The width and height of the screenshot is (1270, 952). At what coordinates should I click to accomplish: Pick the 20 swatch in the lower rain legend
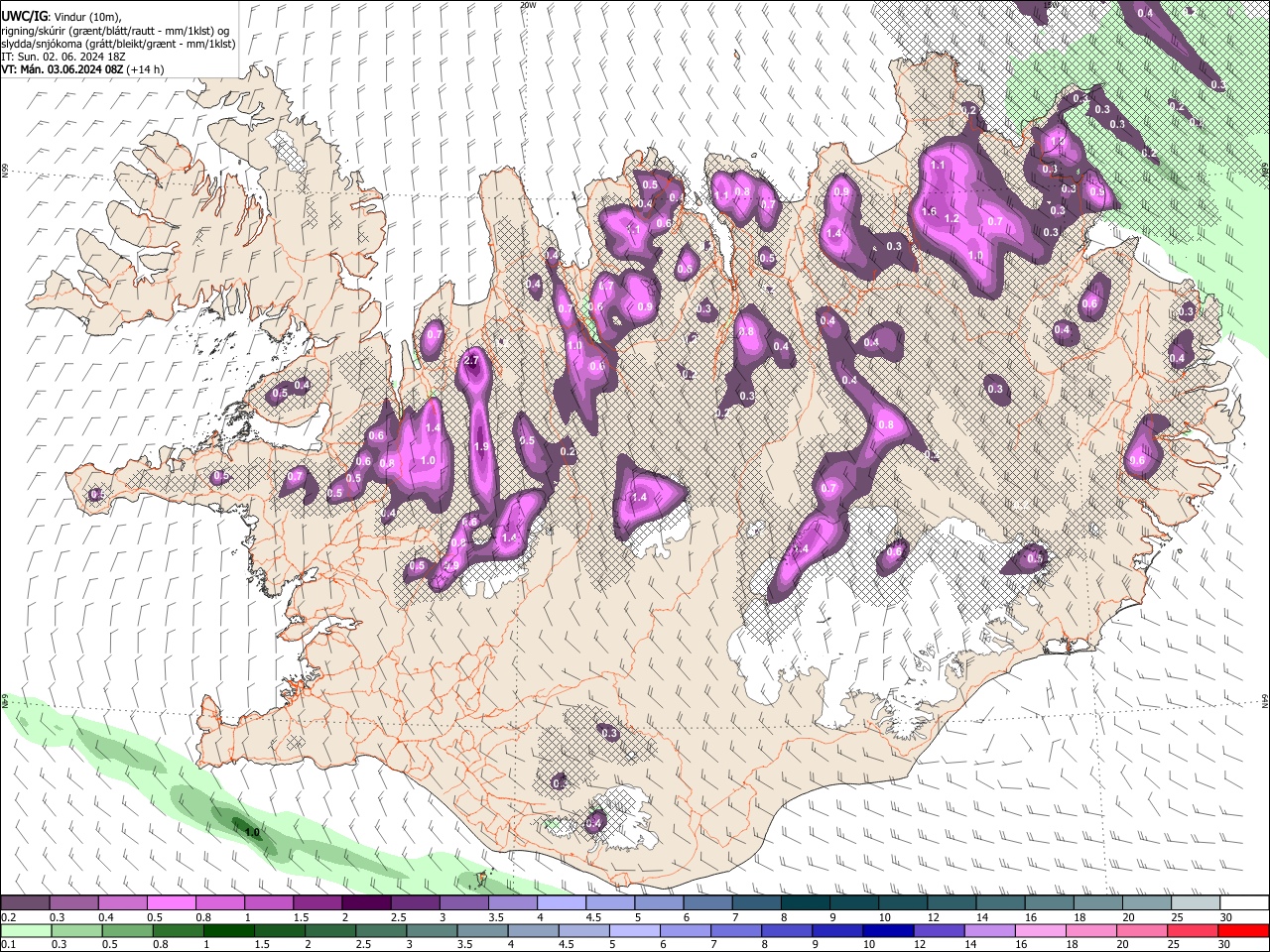[x=1143, y=930]
